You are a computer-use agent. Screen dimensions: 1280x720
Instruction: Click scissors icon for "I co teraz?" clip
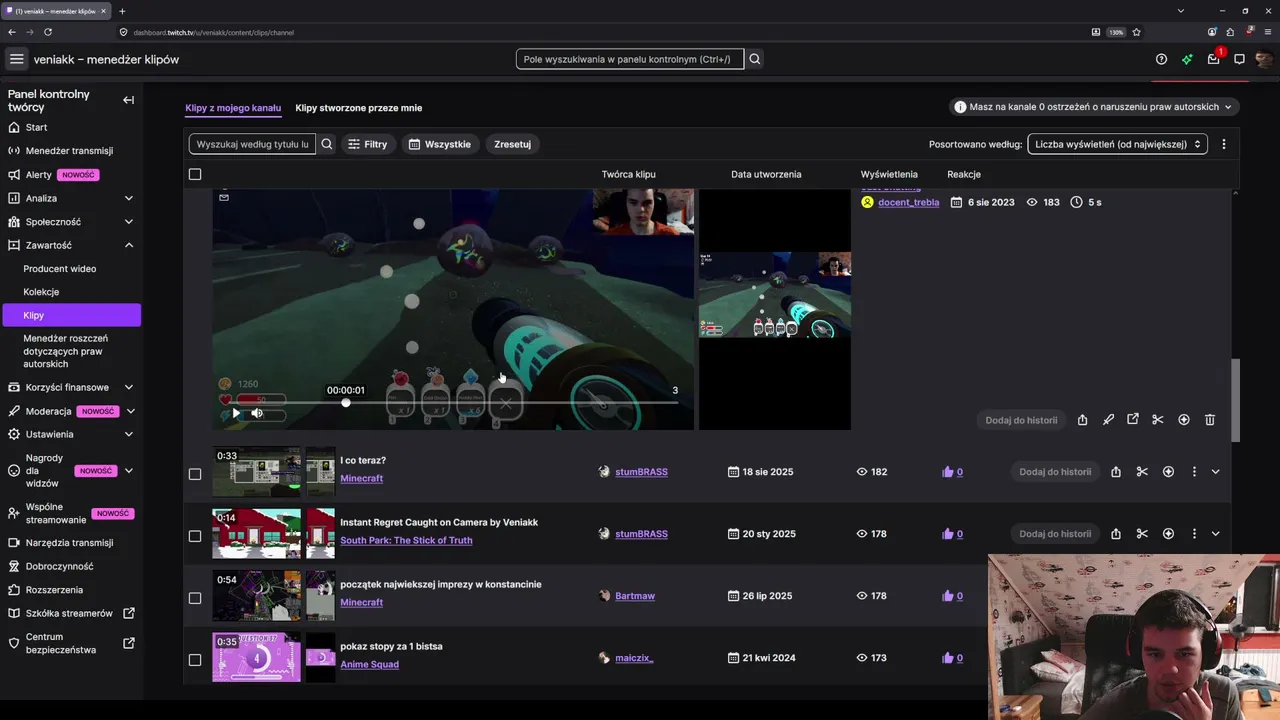coord(1142,472)
